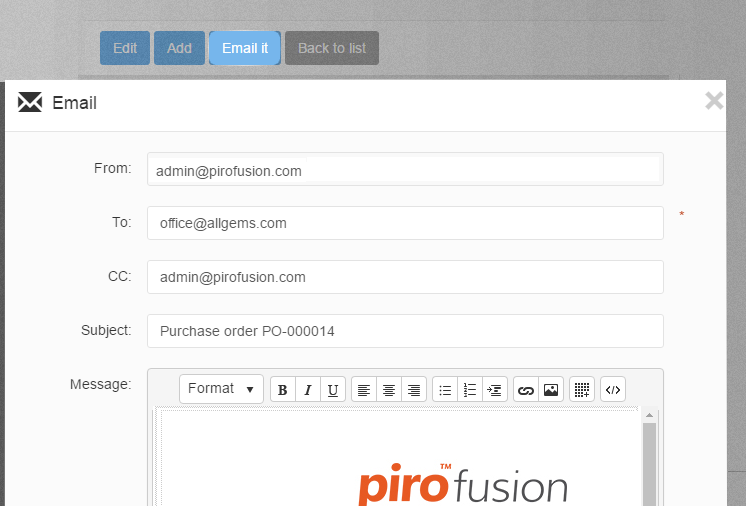
Task: Click the message editor scrollbar up arrow
Action: coord(649,415)
